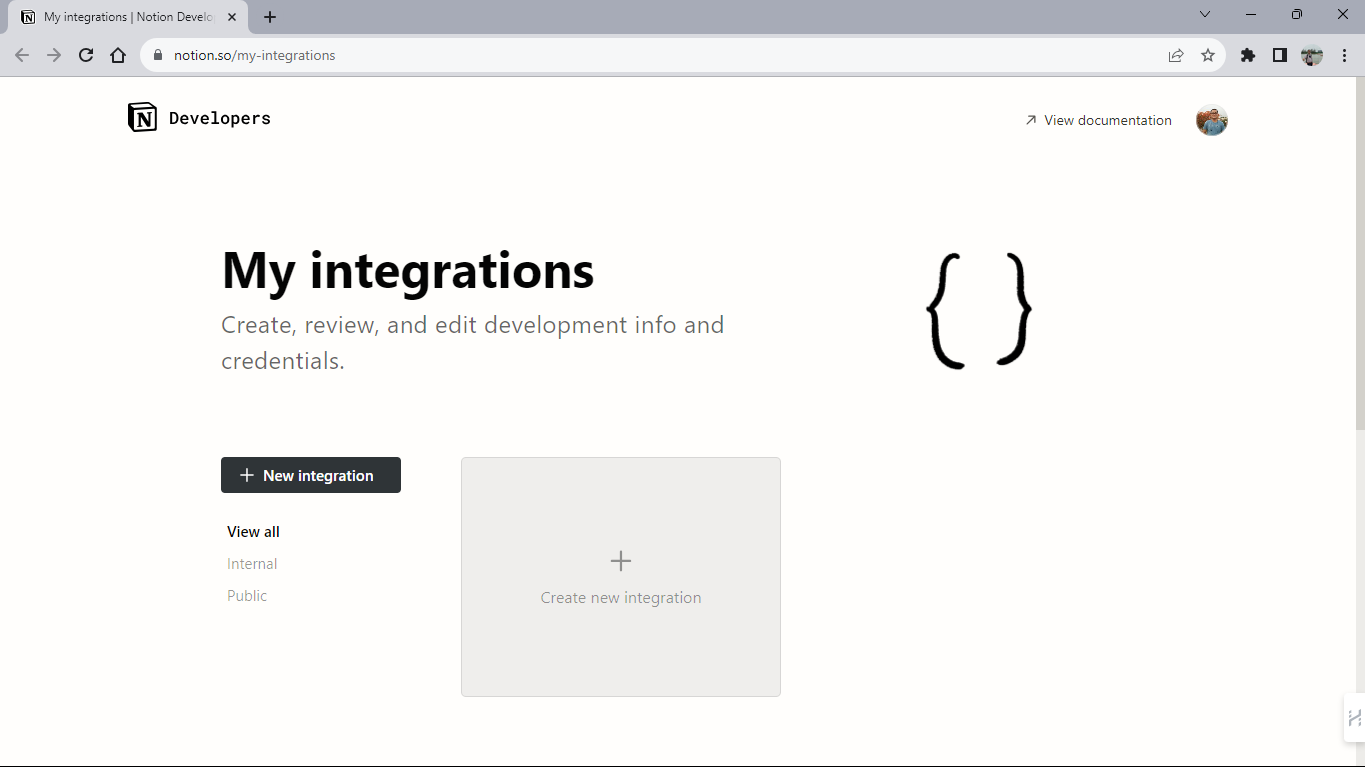
Task: Click the site lock icon in address bar
Action: (158, 55)
